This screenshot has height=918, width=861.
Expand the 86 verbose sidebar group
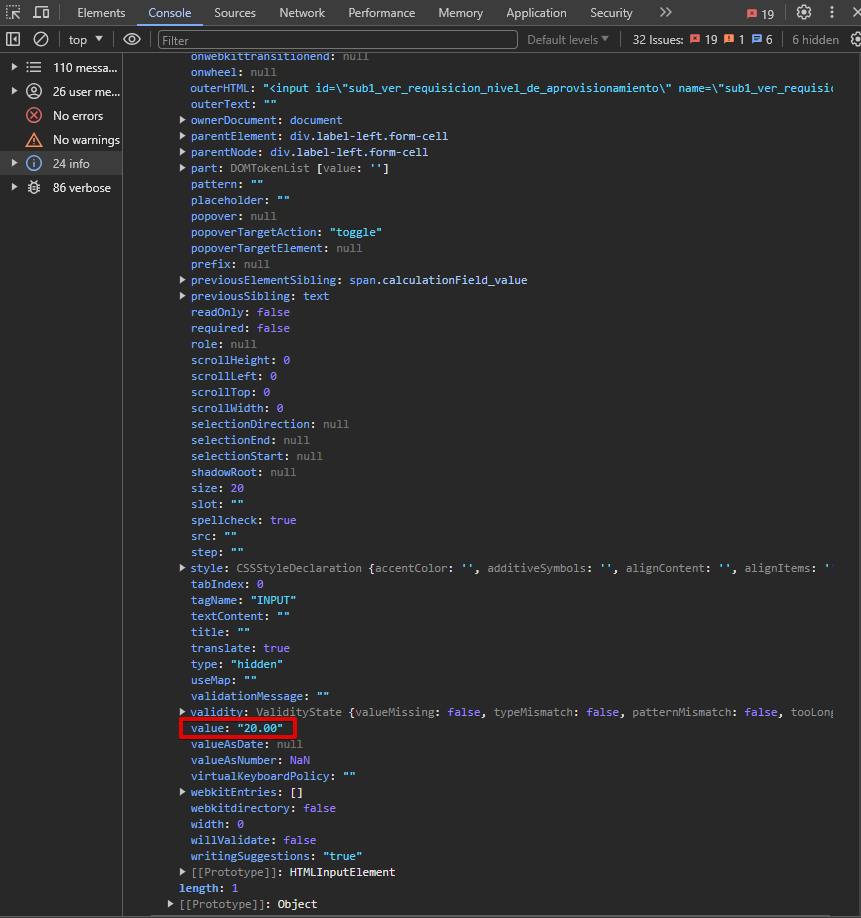13,187
